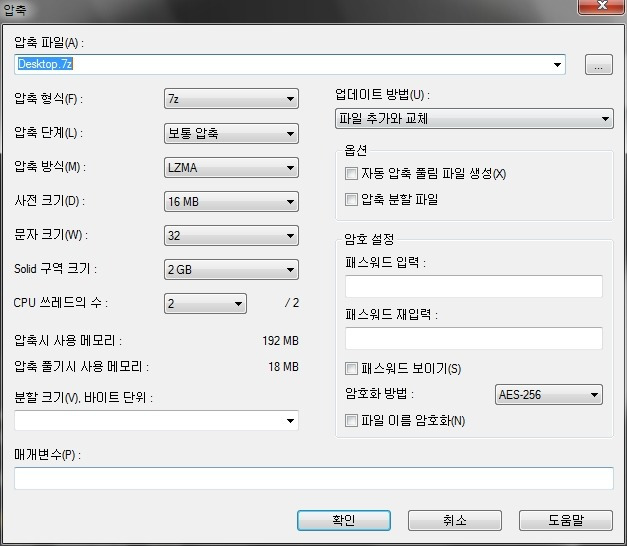Open the CPU 쓰레드의 수 dropdown
Viewport: 627px width, 546px height.
coord(205,304)
